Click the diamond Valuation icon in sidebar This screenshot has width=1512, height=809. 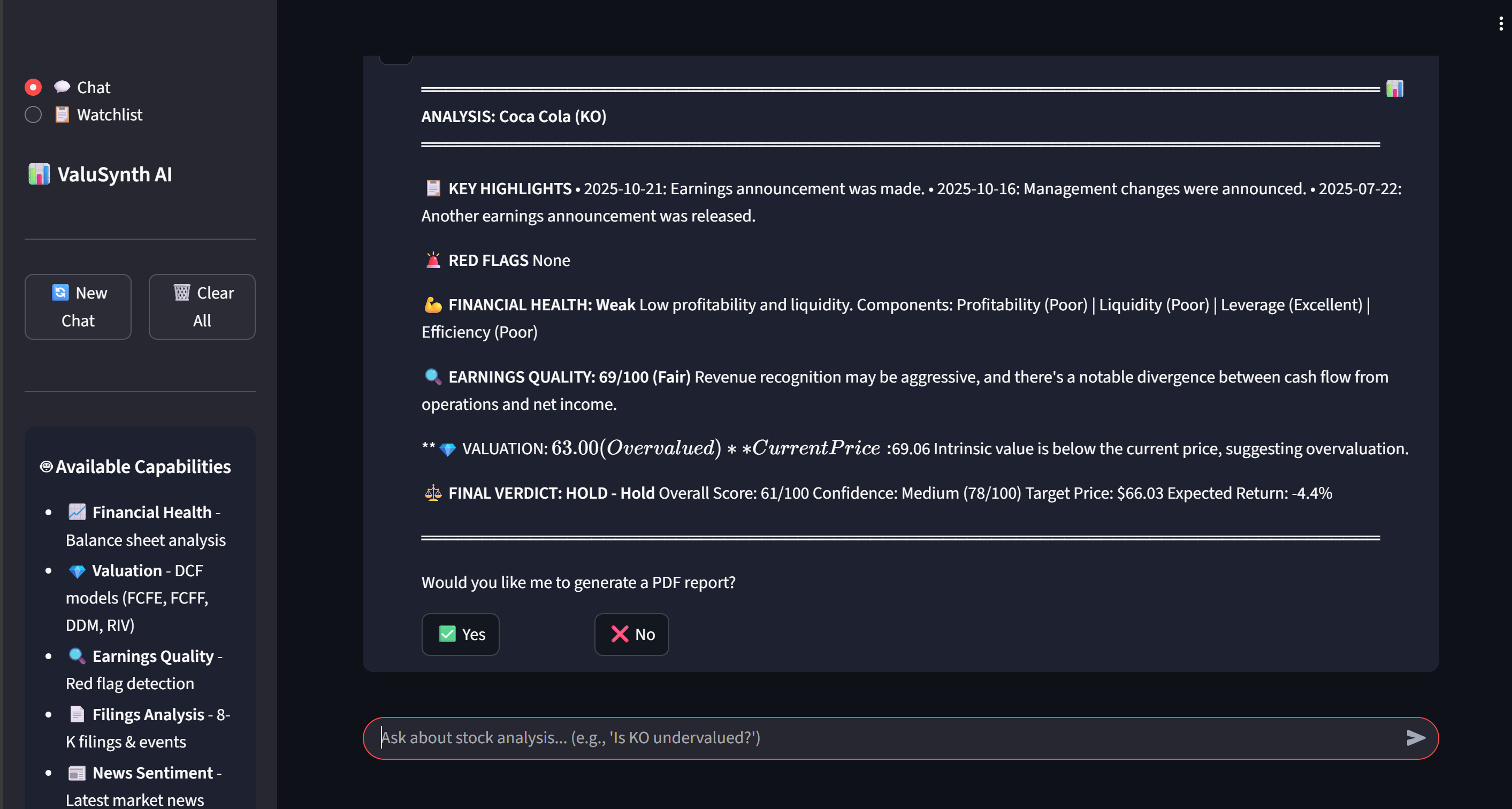(x=77, y=571)
